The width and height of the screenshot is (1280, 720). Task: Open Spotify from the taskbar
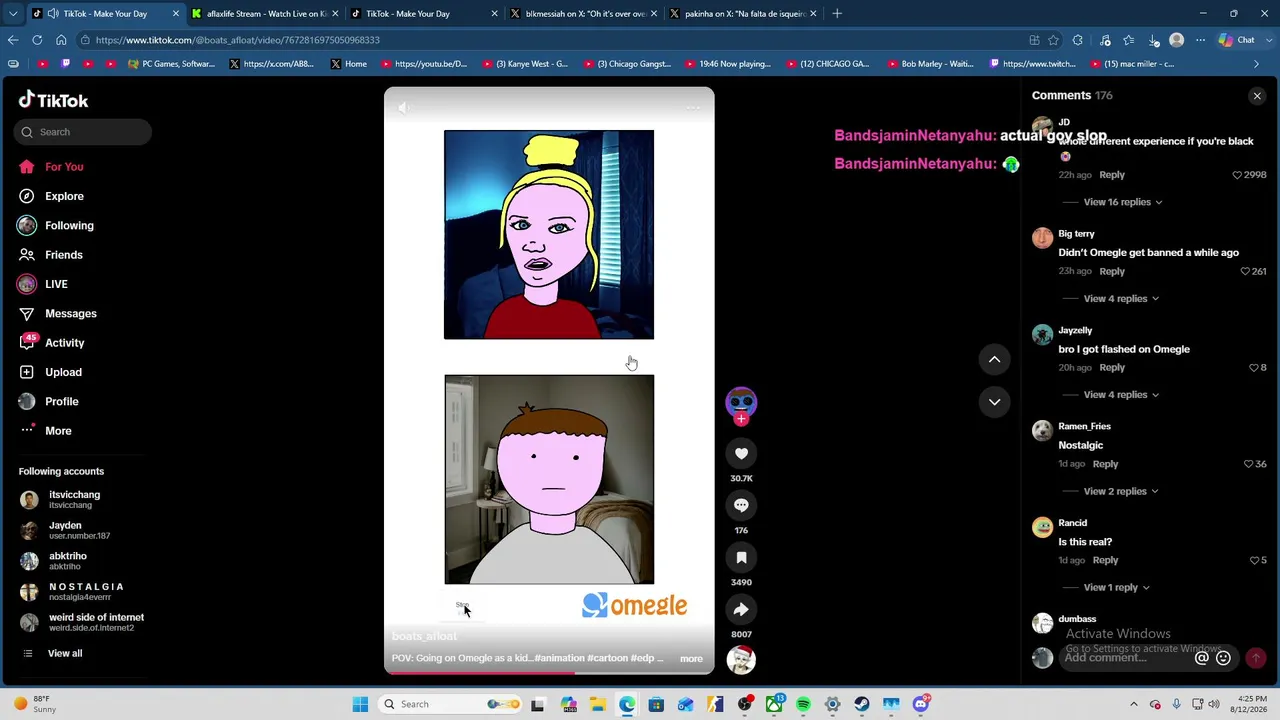pyautogui.click(x=803, y=704)
